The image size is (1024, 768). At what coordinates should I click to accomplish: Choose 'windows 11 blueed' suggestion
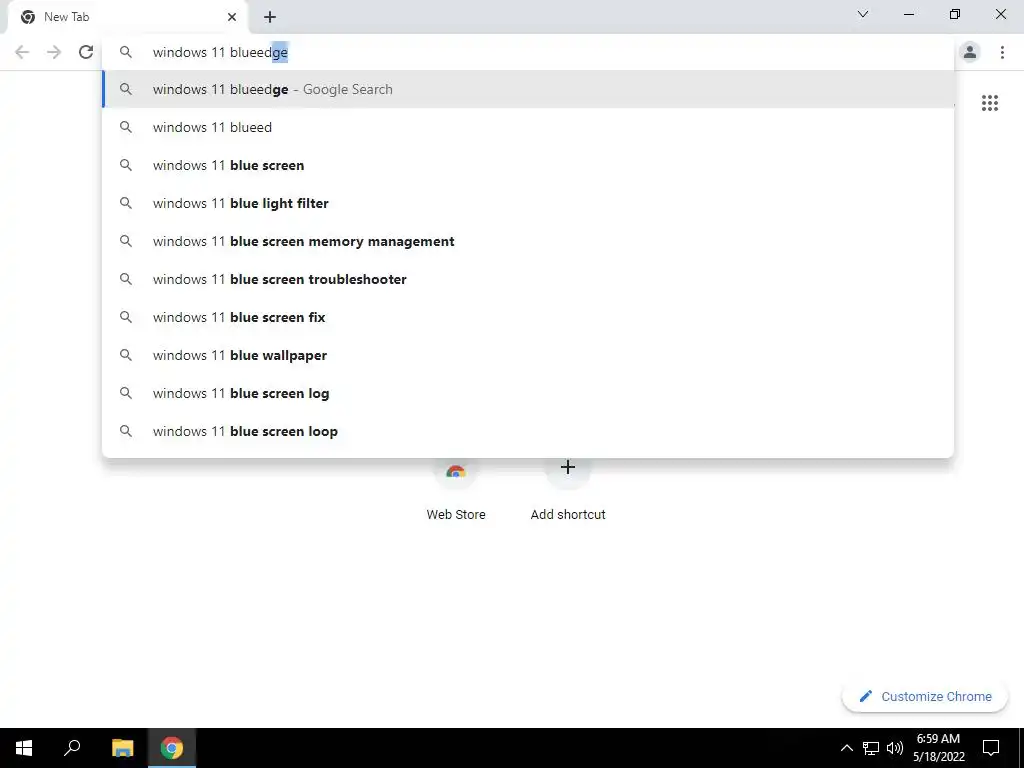pyautogui.click(x=528, y=127)
